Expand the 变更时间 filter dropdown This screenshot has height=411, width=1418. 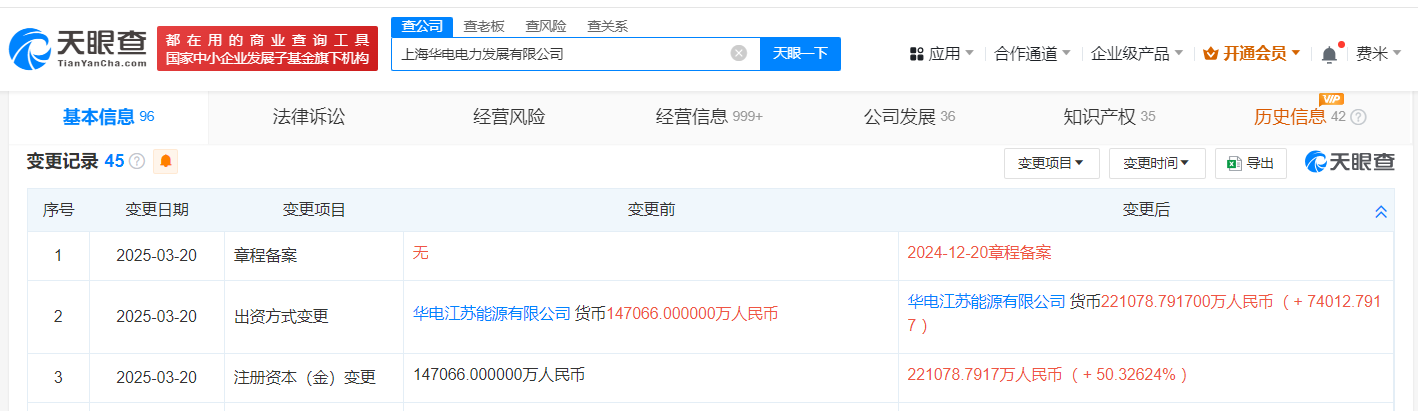[x=1156, y=163]
